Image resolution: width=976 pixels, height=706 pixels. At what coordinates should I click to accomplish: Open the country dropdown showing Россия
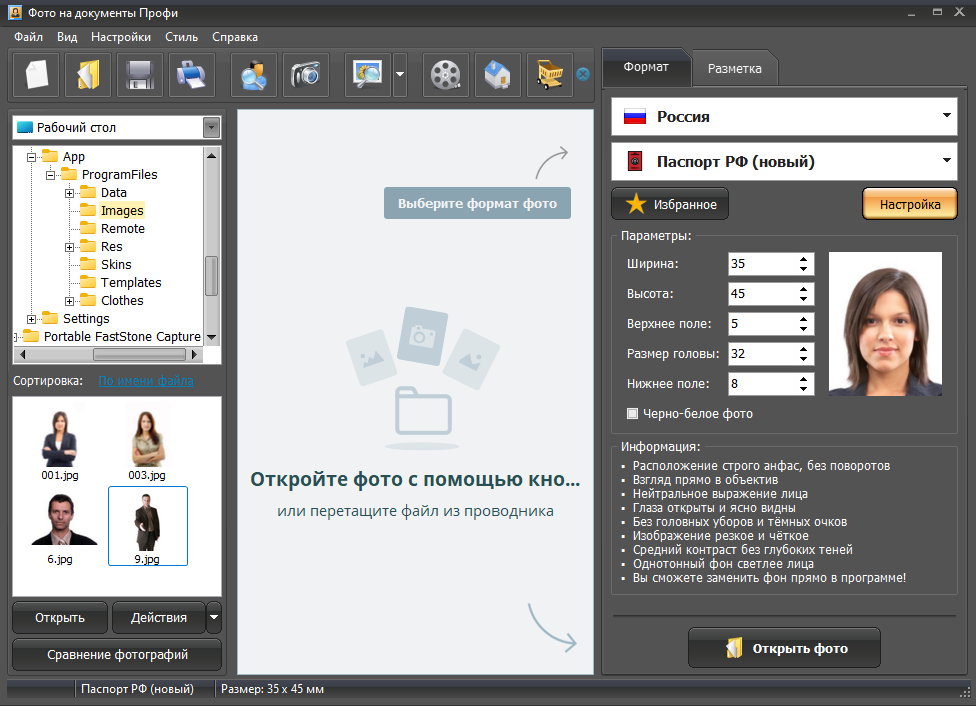(x=946, y=116)
